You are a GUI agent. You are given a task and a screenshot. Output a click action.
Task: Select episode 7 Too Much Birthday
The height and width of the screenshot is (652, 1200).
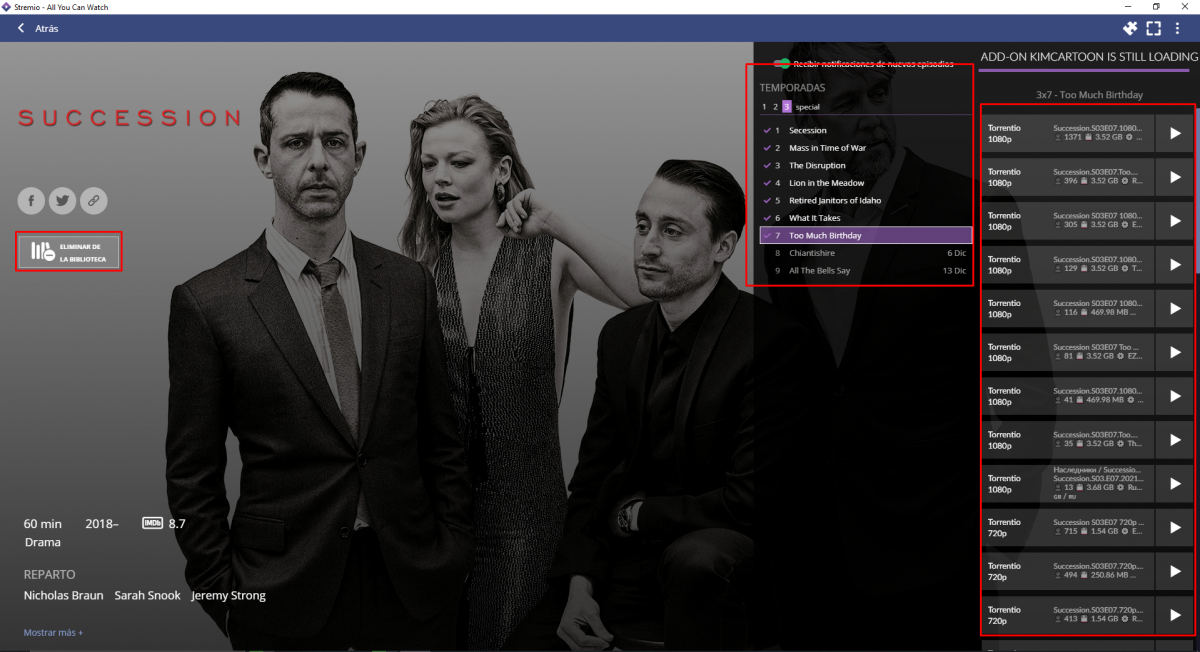[866, 235]
